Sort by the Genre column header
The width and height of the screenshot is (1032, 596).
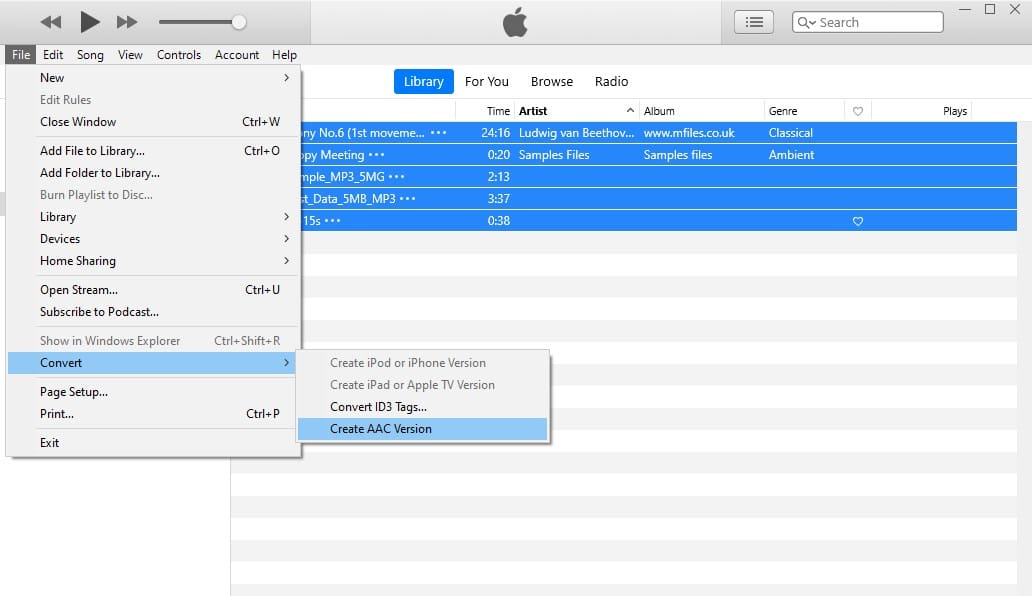click(x=783, y=111)
